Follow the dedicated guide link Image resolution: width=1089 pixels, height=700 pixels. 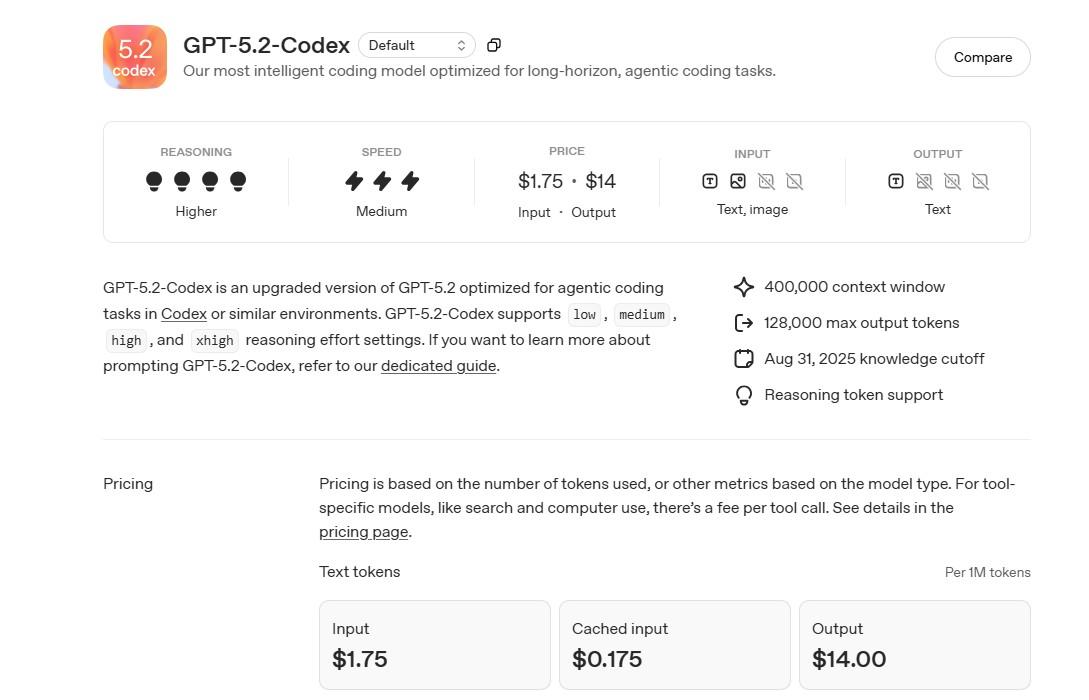pyautogui.click(x=438, y=366)
